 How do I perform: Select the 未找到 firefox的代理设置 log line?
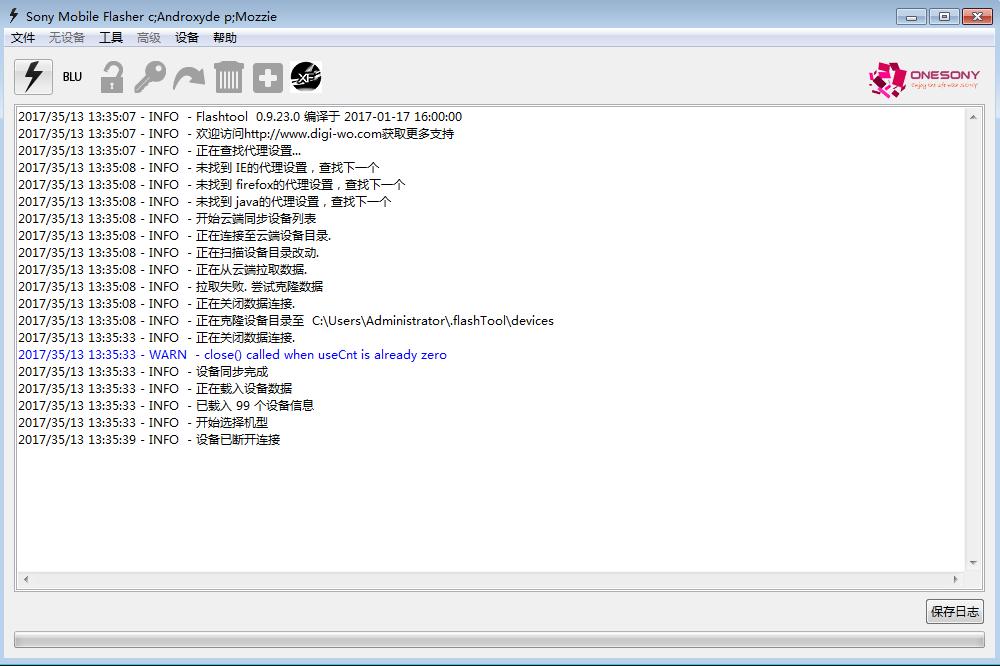(x=212, y=184)
